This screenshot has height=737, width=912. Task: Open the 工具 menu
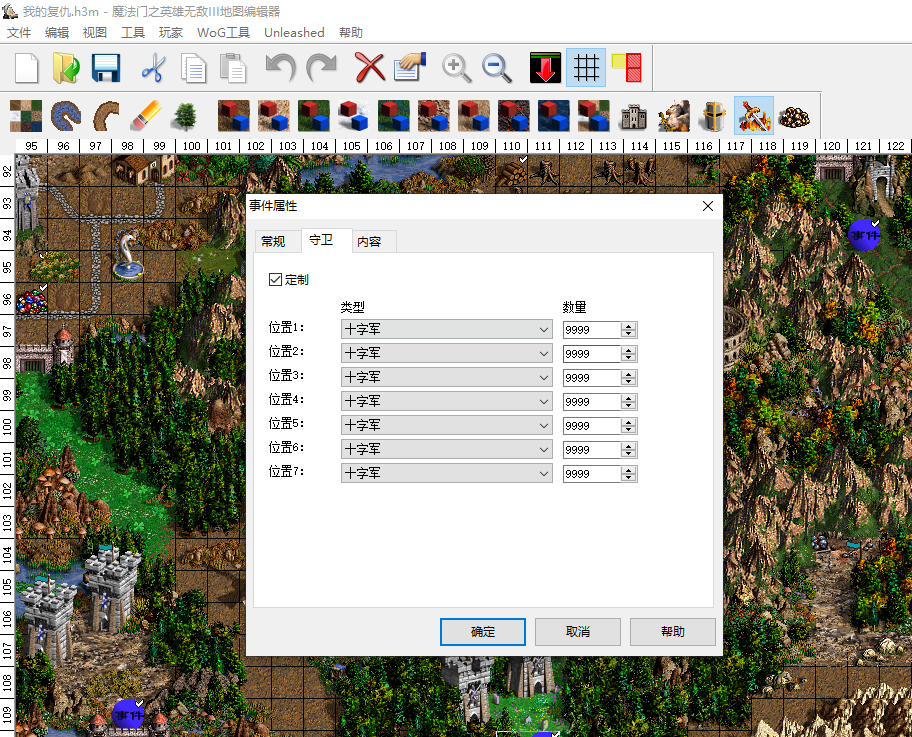pyautogui.click(x=133, y=33)
